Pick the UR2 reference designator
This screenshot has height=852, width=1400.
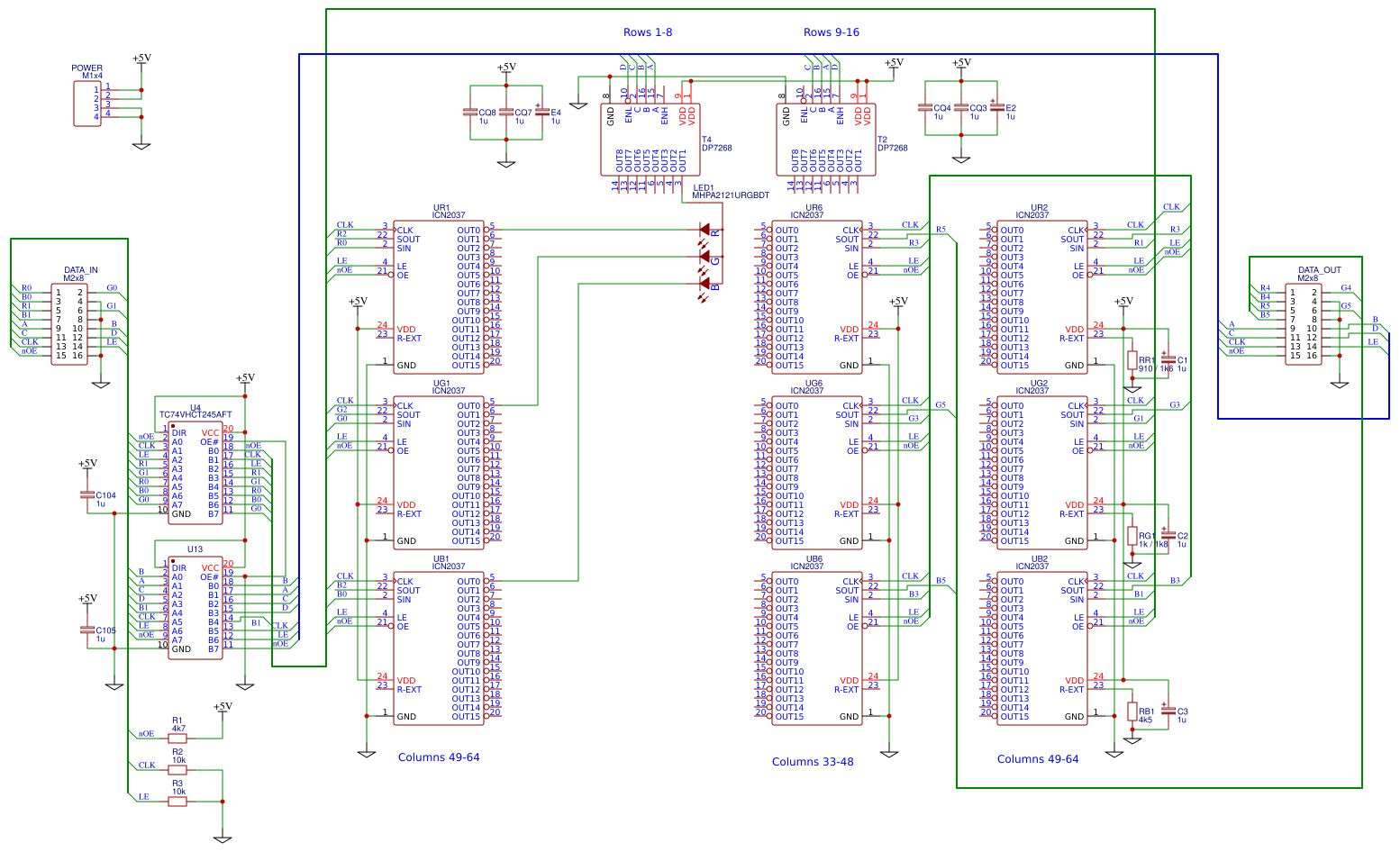tap(1040, 207)
